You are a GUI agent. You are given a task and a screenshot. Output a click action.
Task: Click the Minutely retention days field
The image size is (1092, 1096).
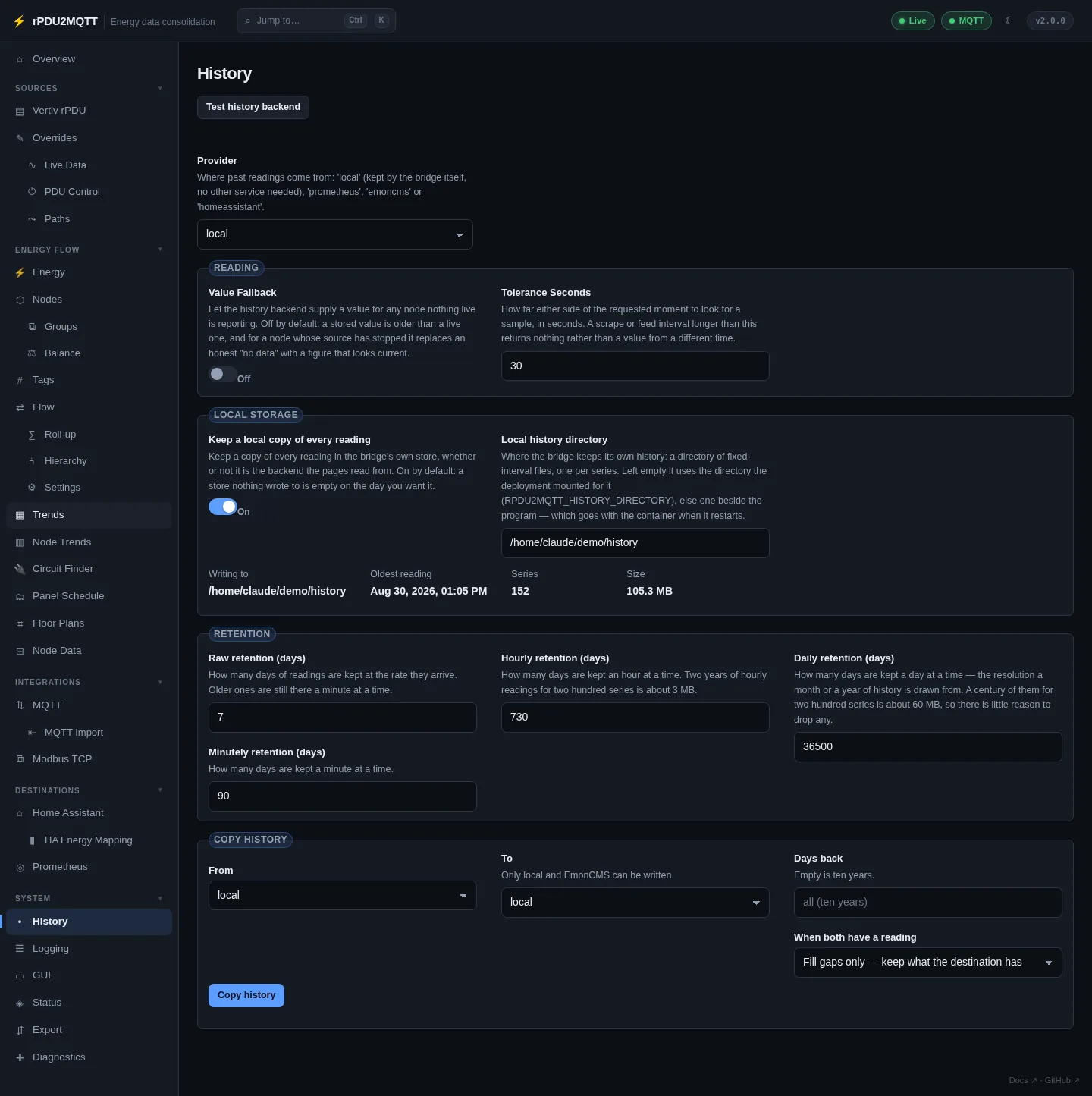[x=343, y=796]
